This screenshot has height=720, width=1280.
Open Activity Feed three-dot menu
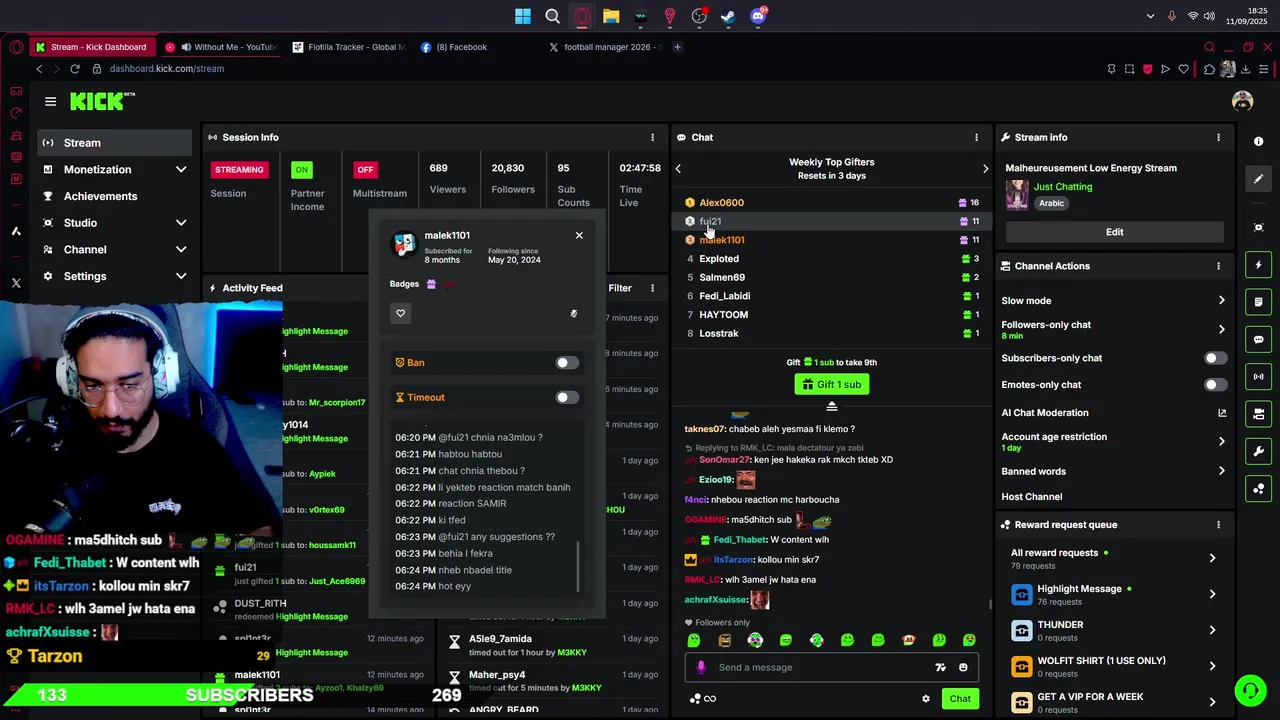click(652, 288)
